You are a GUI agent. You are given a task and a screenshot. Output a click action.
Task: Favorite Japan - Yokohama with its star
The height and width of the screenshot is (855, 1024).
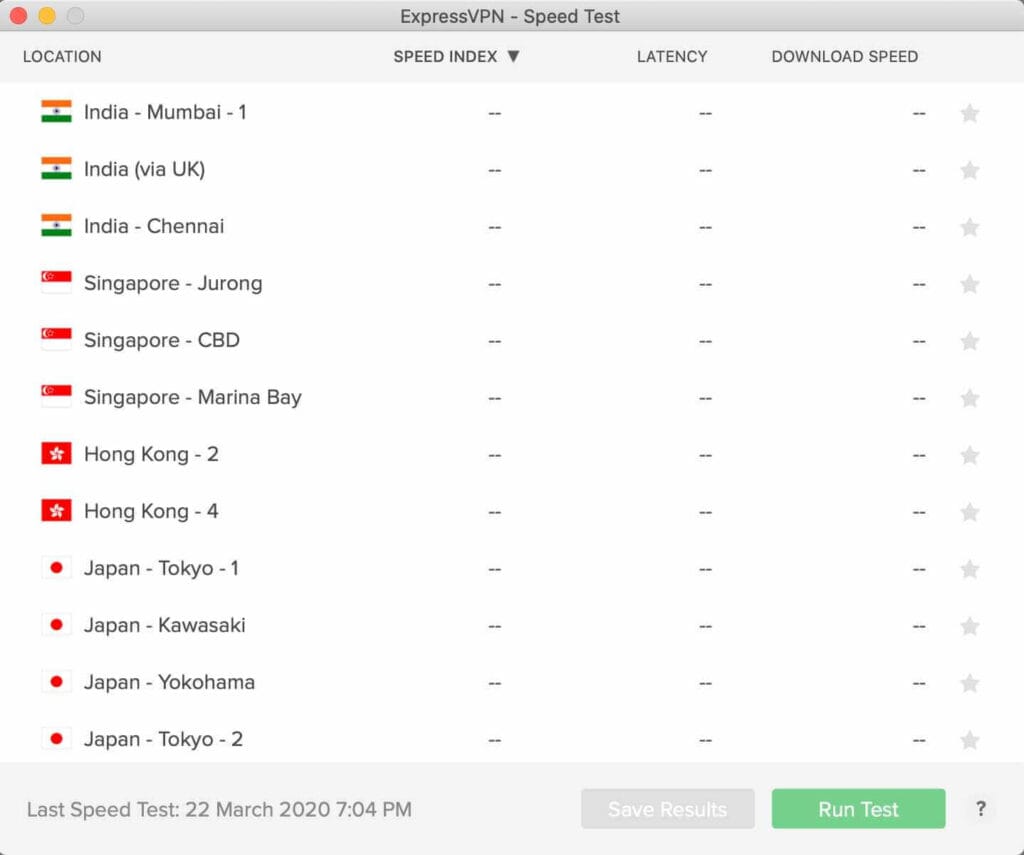coord(970,683)
